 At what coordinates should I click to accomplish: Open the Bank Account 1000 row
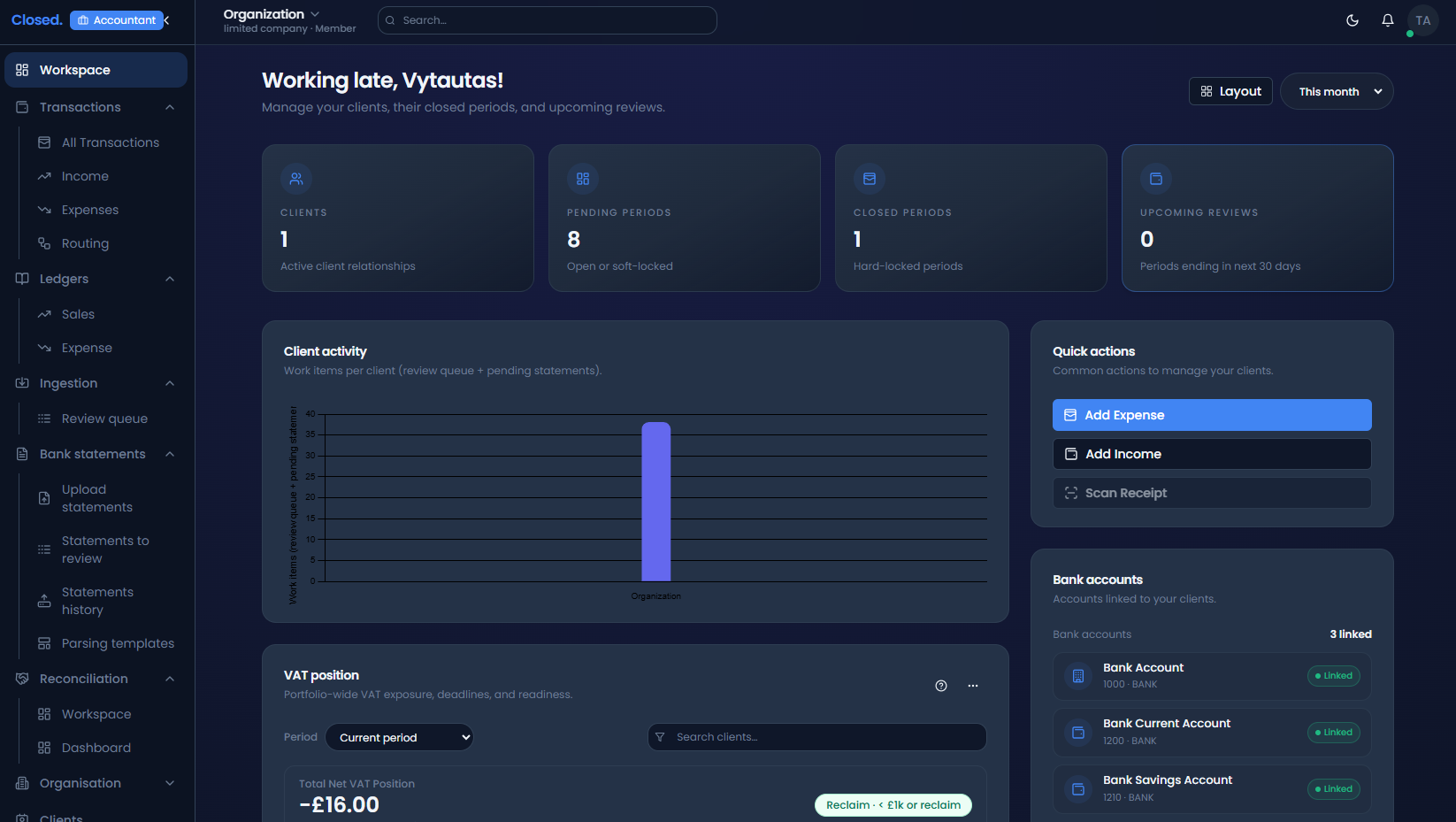(x=1212, y=676)
